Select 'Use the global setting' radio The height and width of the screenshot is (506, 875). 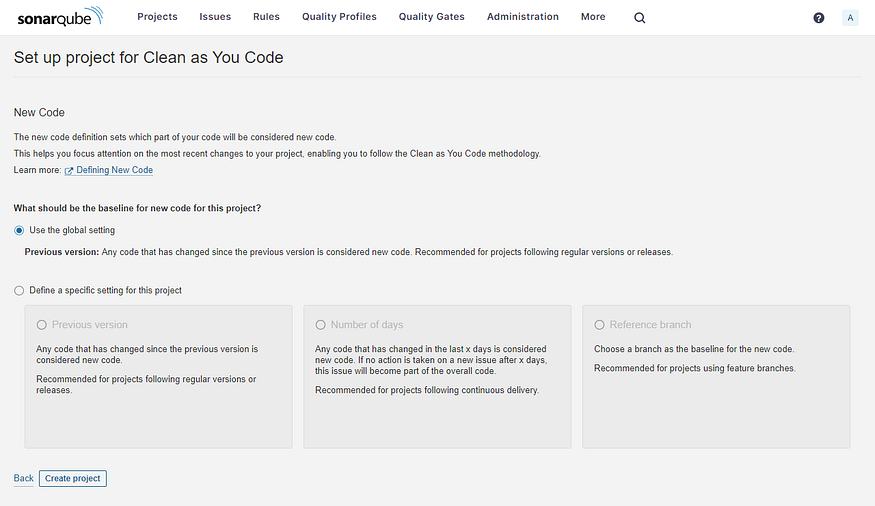click(19, 230)
